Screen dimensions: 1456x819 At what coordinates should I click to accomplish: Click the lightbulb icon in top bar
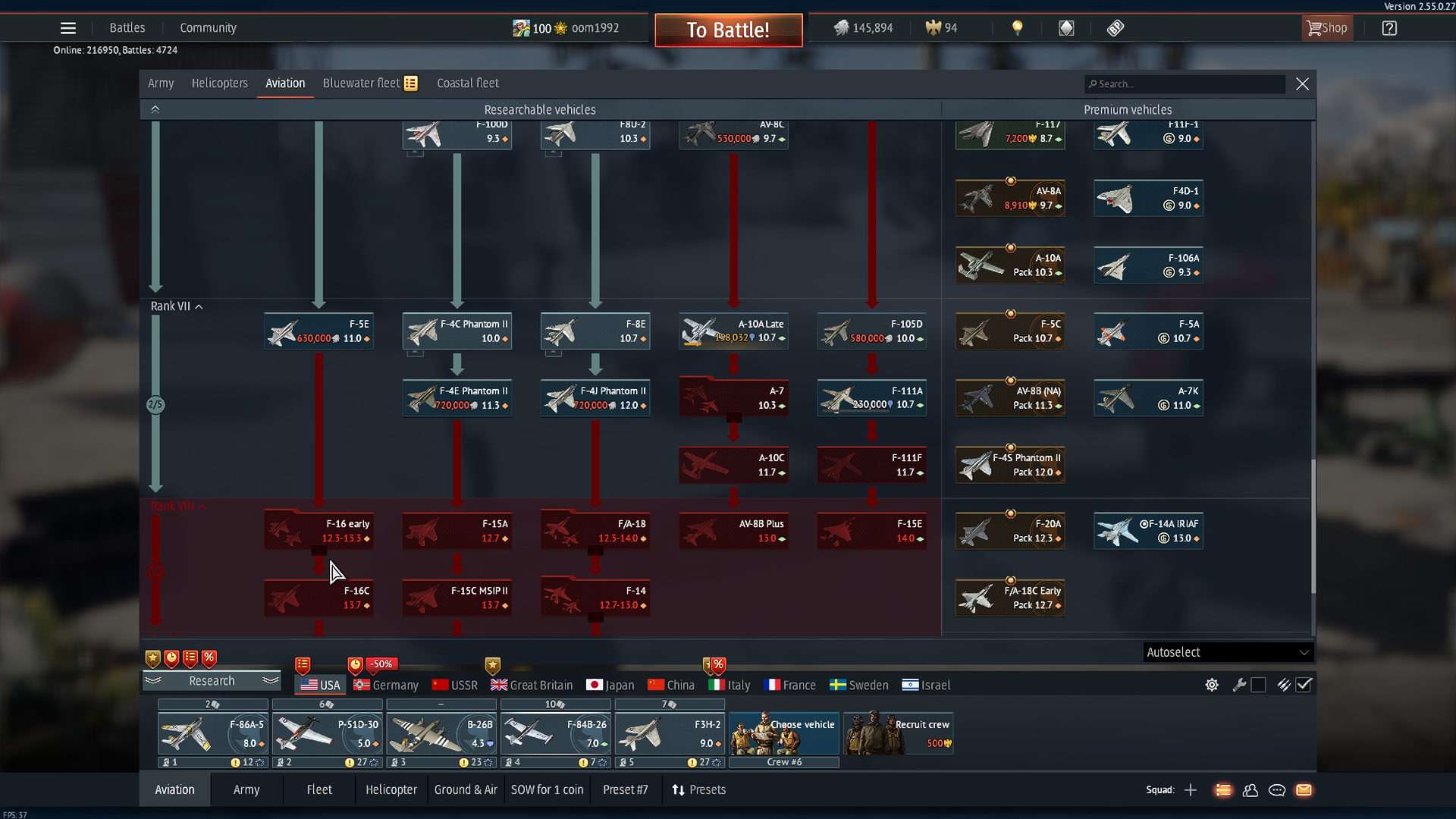[x=1018, y=28]
